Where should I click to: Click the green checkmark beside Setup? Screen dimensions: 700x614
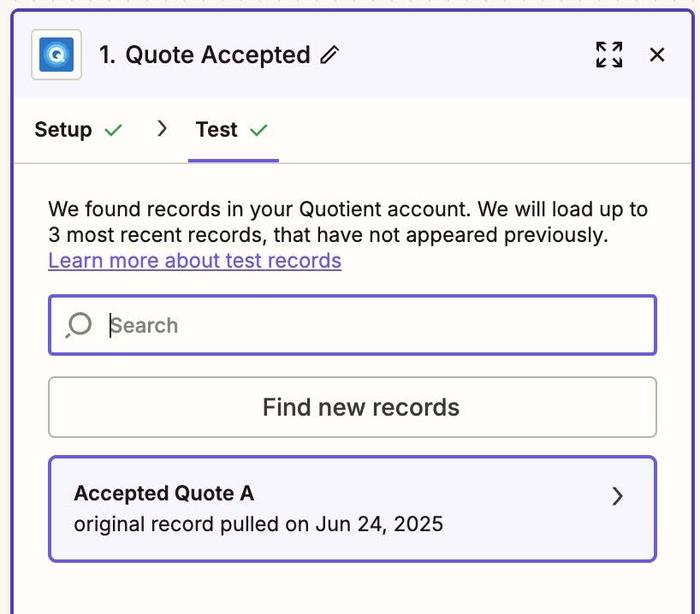[x=114, y=130]
